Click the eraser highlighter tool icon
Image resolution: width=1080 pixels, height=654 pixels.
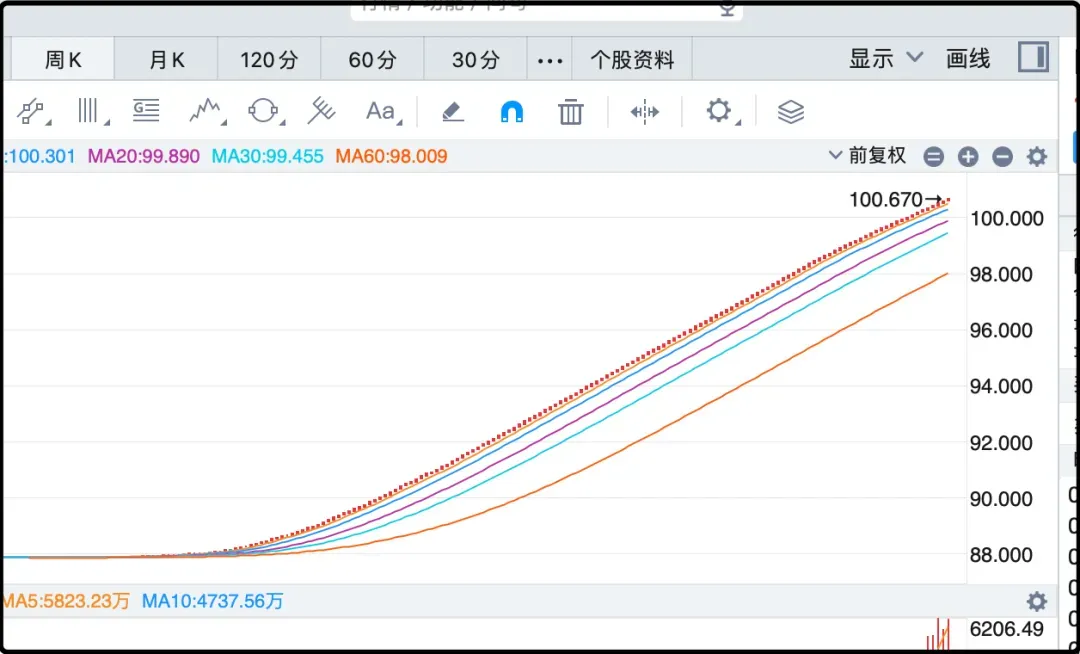(453, 111)
